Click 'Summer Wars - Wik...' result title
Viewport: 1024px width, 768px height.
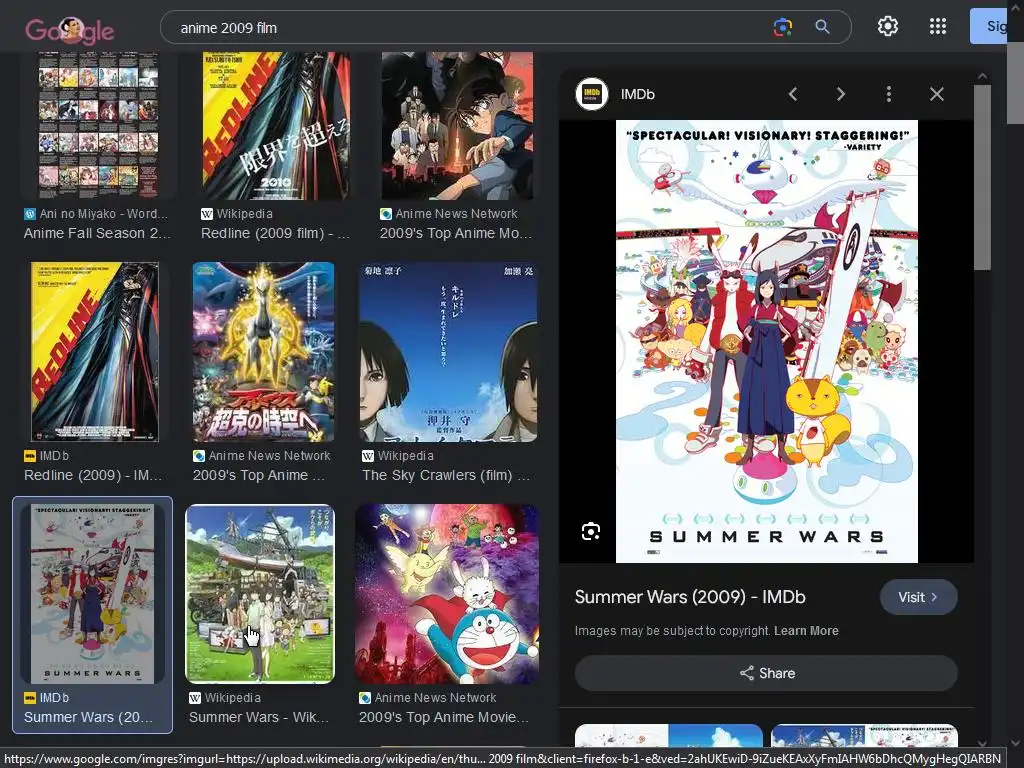point(259,717)
